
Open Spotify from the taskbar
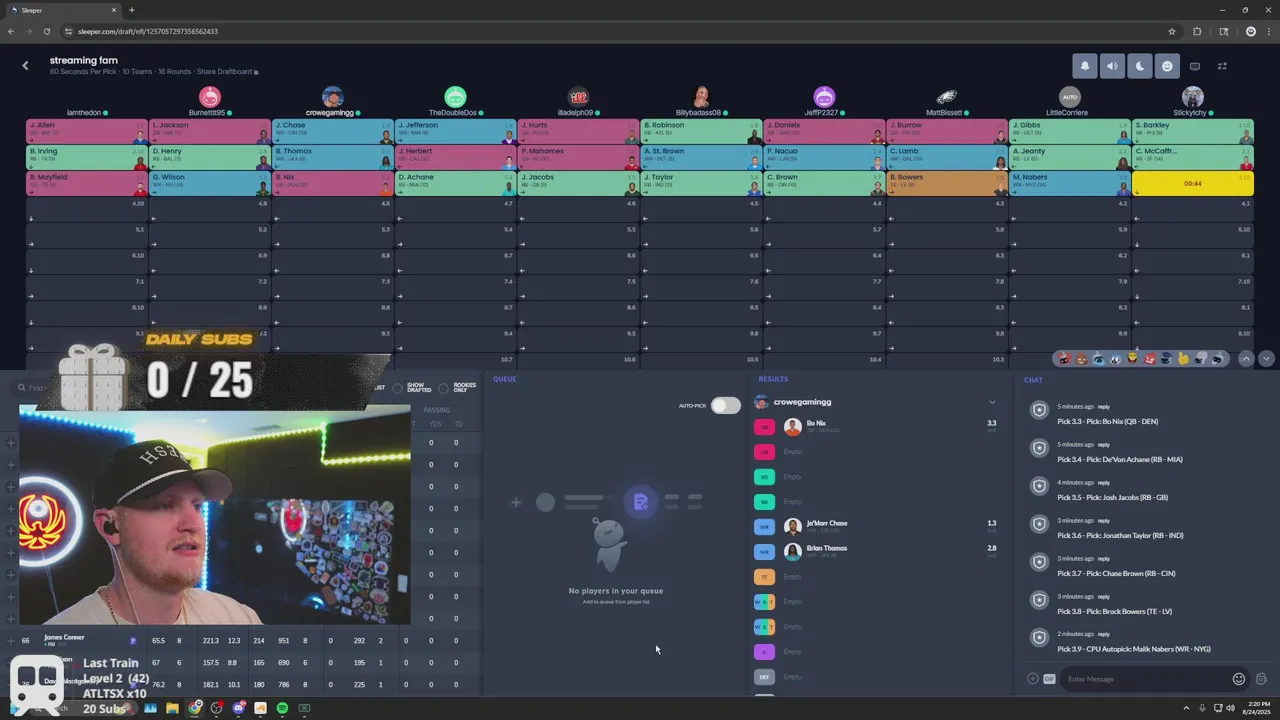[x=282, y=708]
